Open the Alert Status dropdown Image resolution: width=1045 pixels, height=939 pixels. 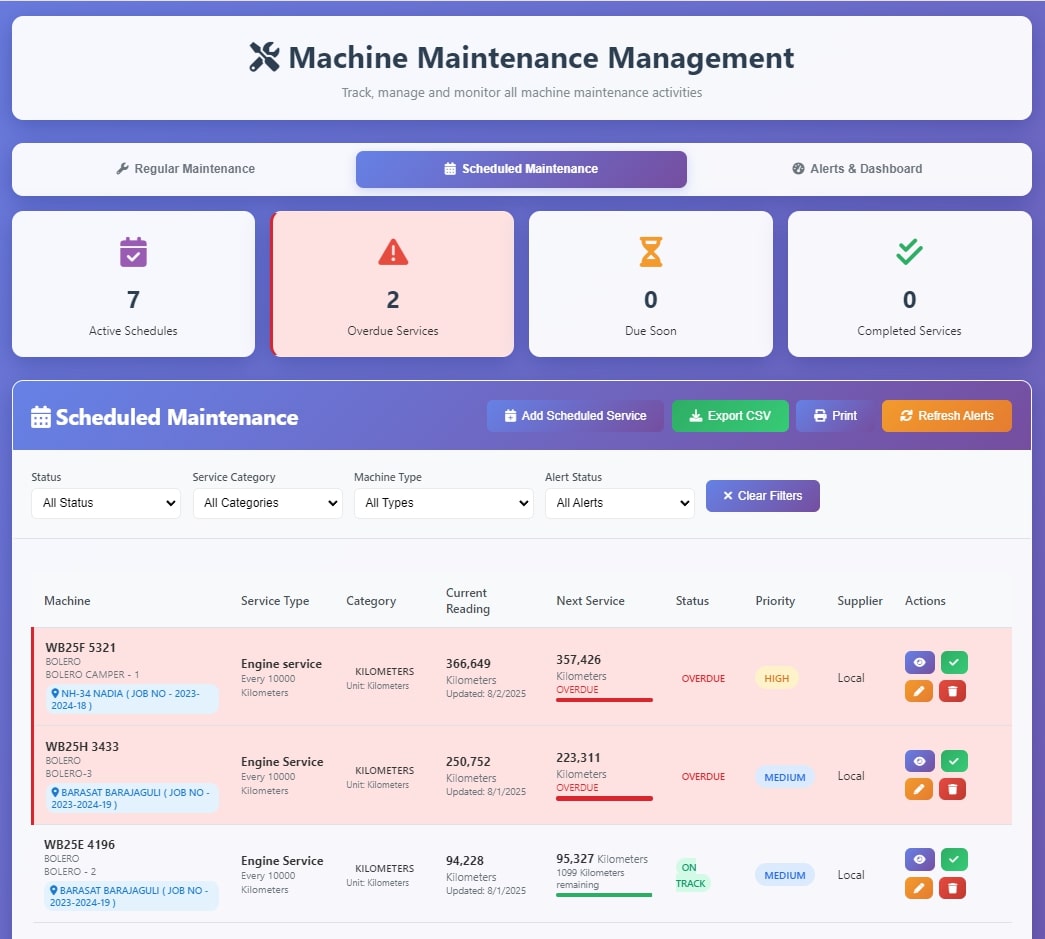pyautogui.click(x=619, y=503)
